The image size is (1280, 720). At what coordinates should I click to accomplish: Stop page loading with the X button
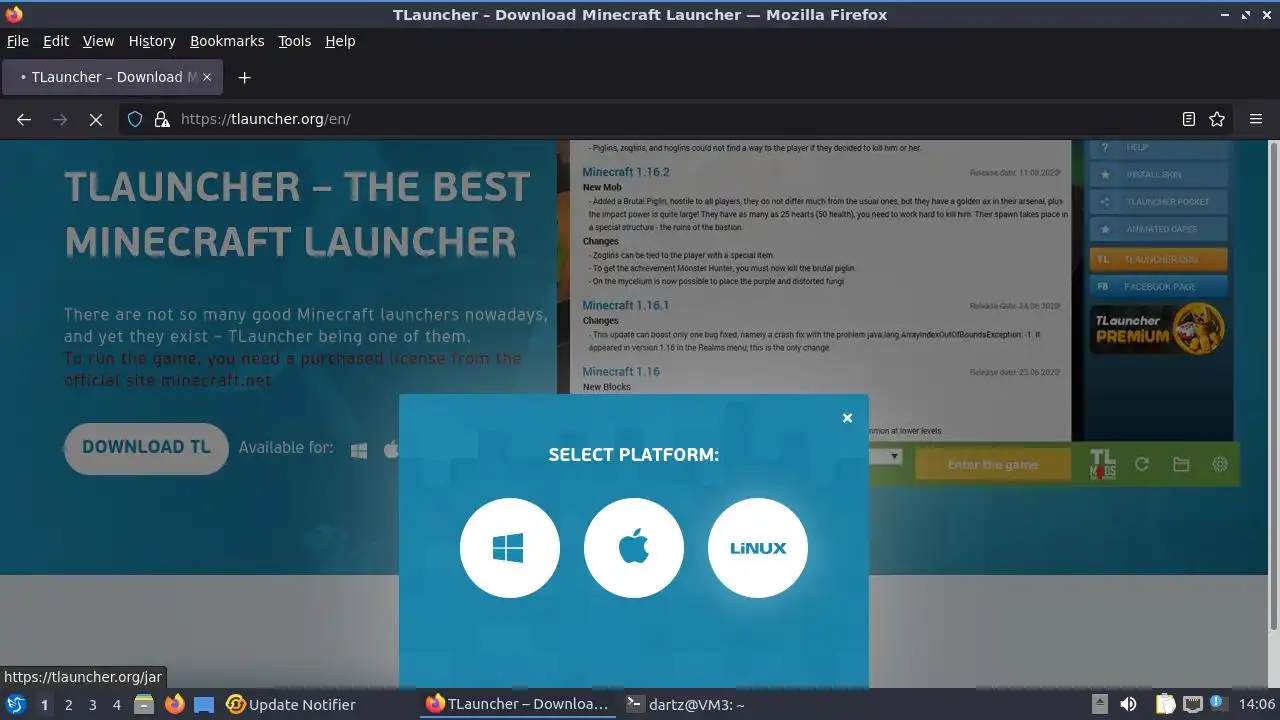click(96, 119)
